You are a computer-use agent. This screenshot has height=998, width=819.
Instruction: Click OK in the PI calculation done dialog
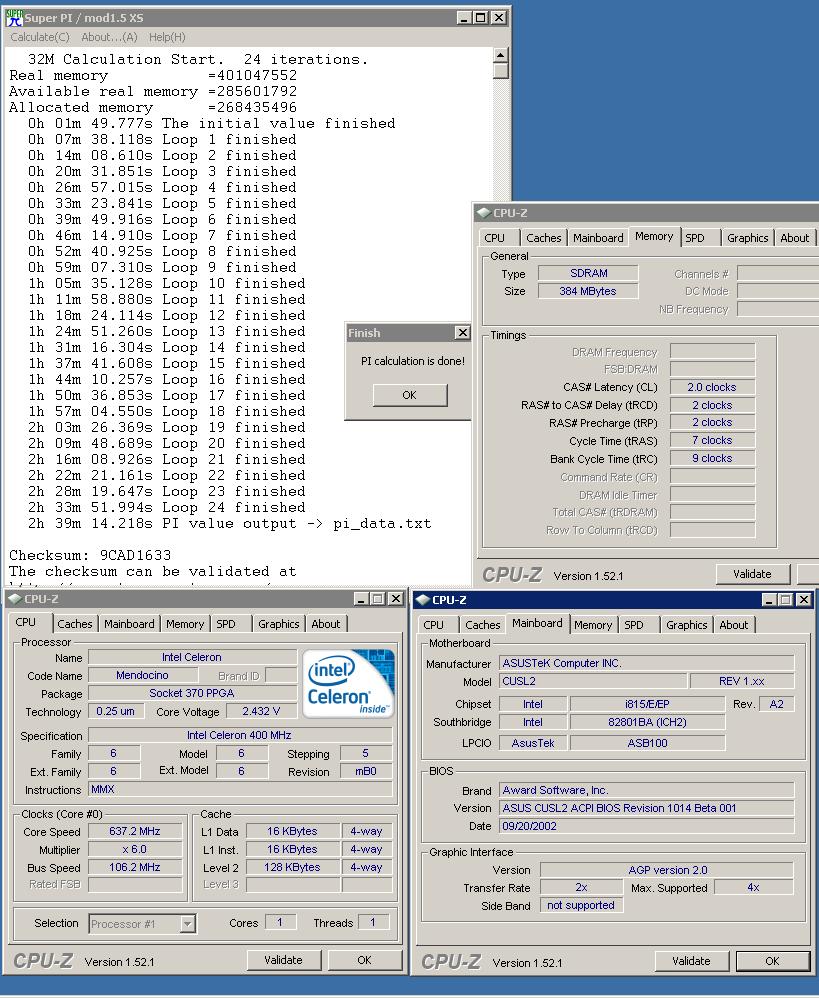[409, 395]
